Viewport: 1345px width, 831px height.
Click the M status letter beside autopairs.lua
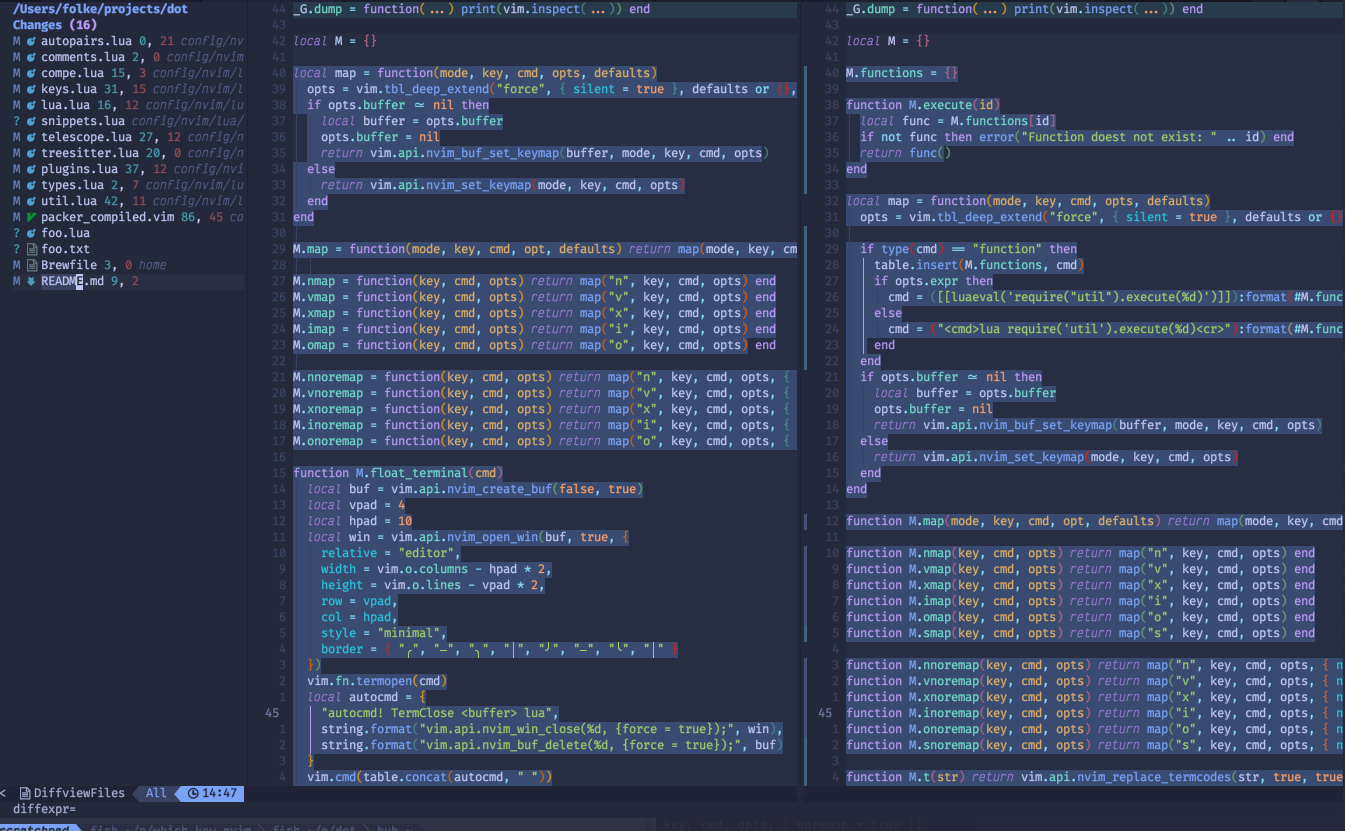point(16,41)
